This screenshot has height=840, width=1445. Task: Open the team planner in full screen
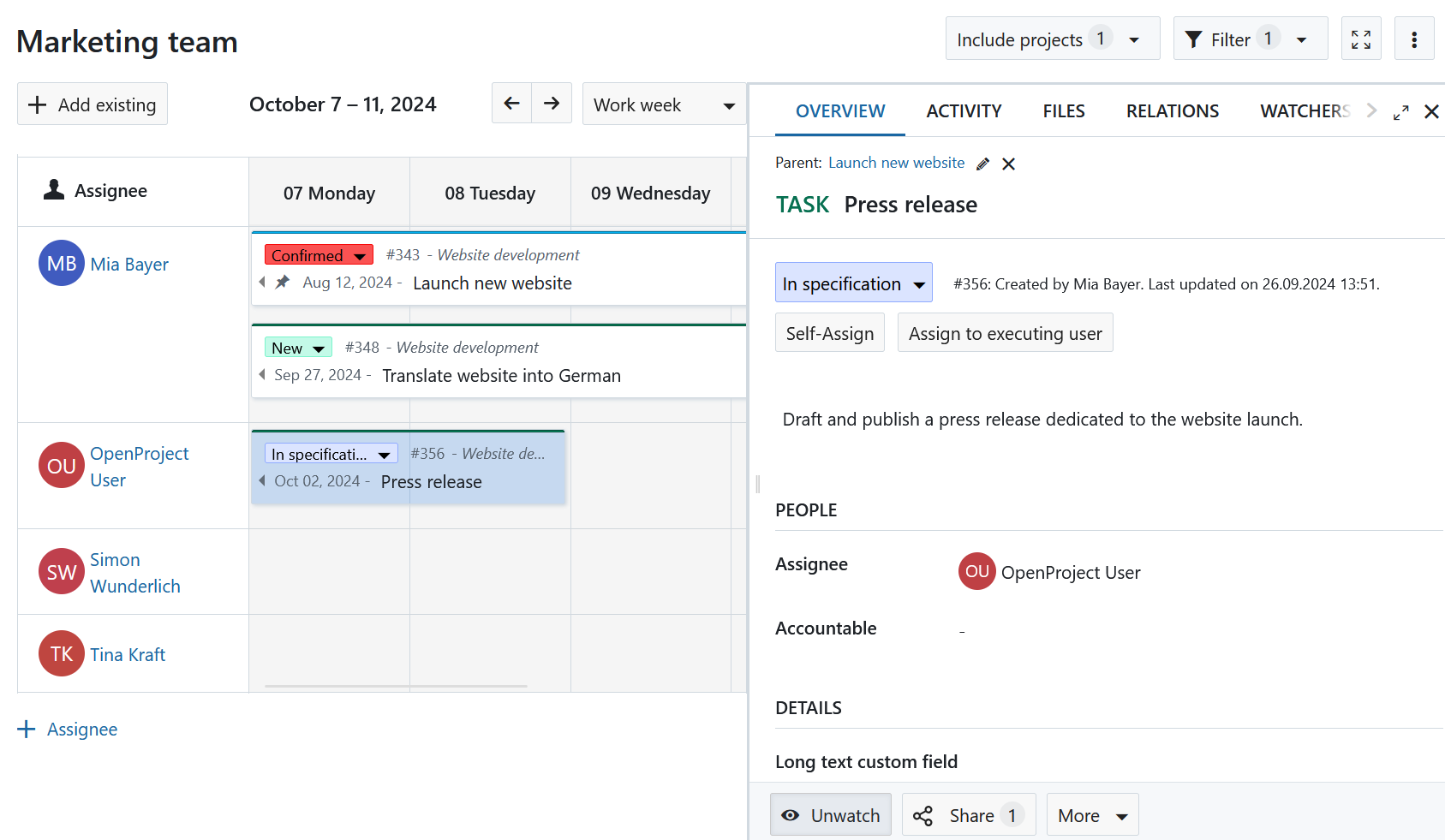point(1361,38)
